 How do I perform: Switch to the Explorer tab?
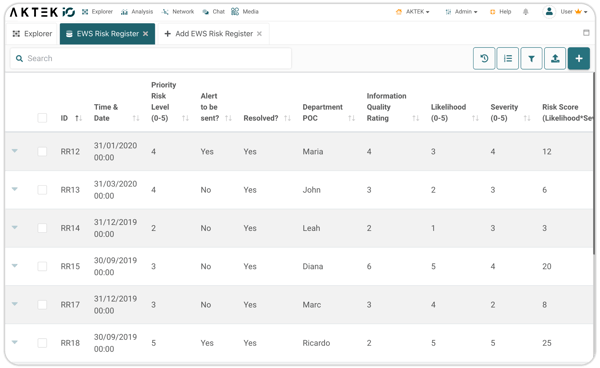tap(32, 34)
